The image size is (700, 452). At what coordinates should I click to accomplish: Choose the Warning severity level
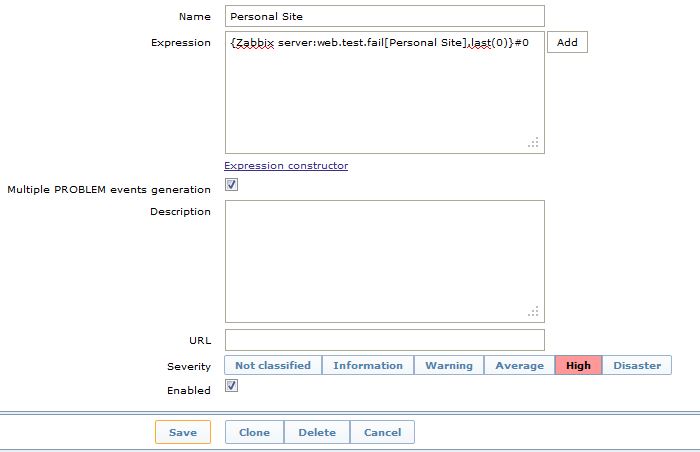449,366
